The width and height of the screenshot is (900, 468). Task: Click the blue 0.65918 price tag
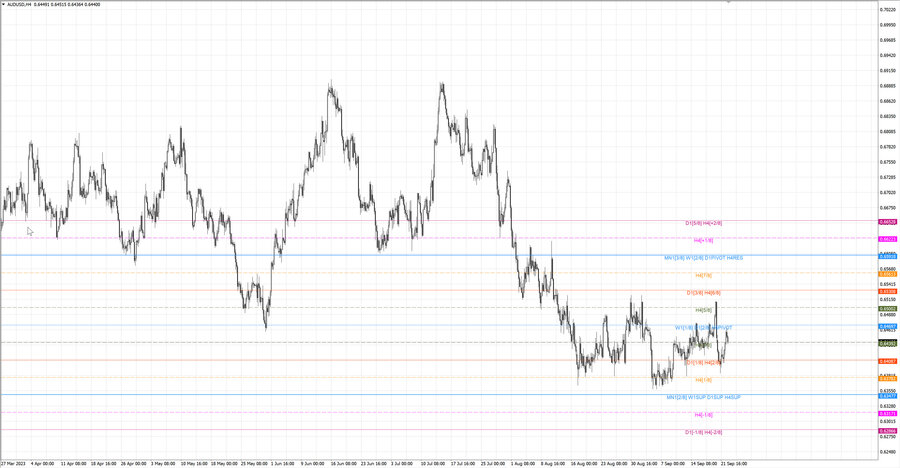click(888, 257)
